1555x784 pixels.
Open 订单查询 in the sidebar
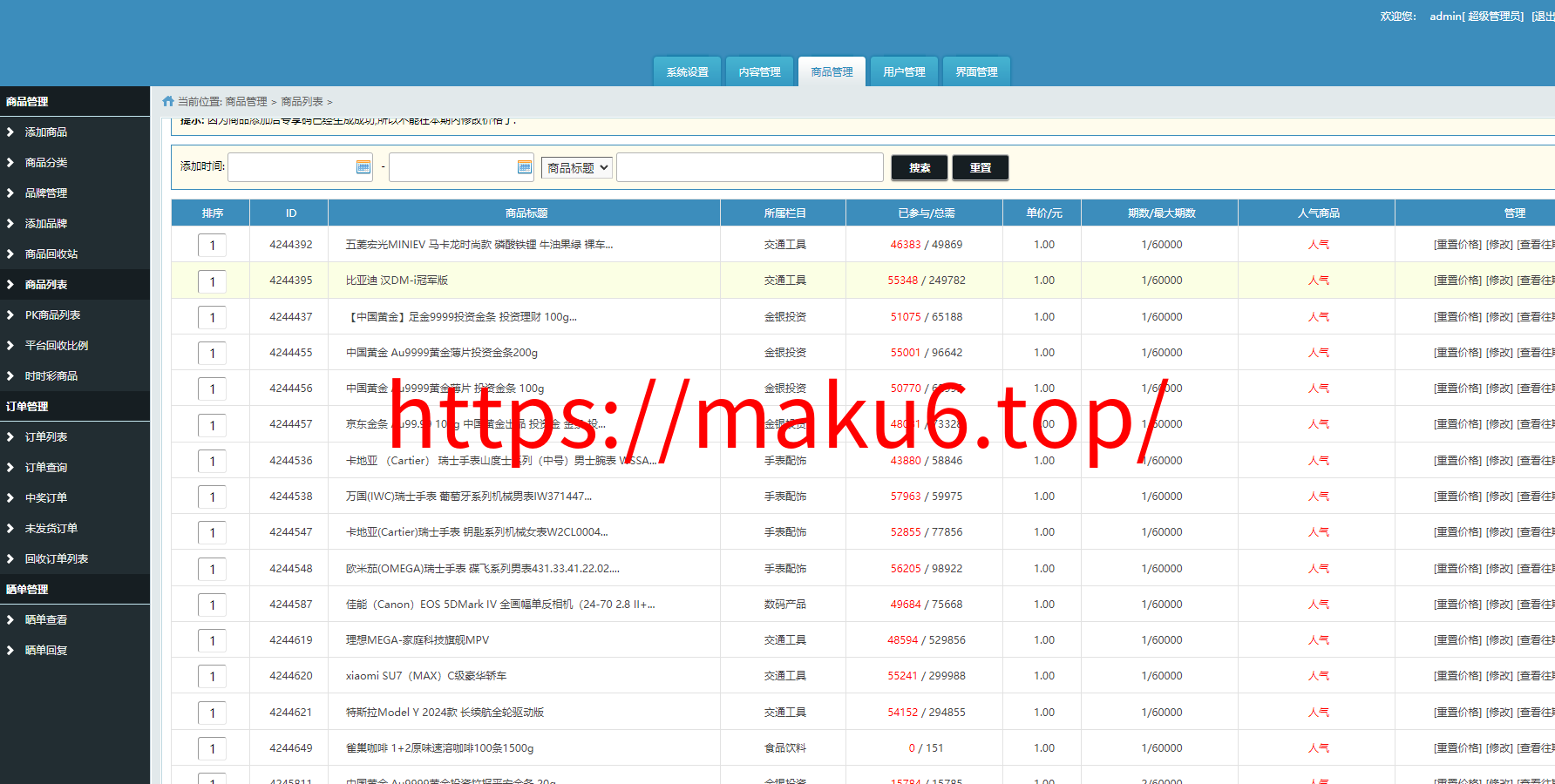[46, 468]
